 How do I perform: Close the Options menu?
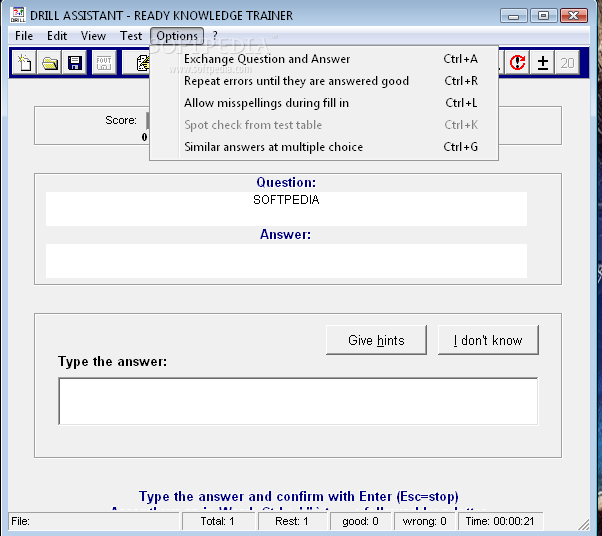[177, 36]
